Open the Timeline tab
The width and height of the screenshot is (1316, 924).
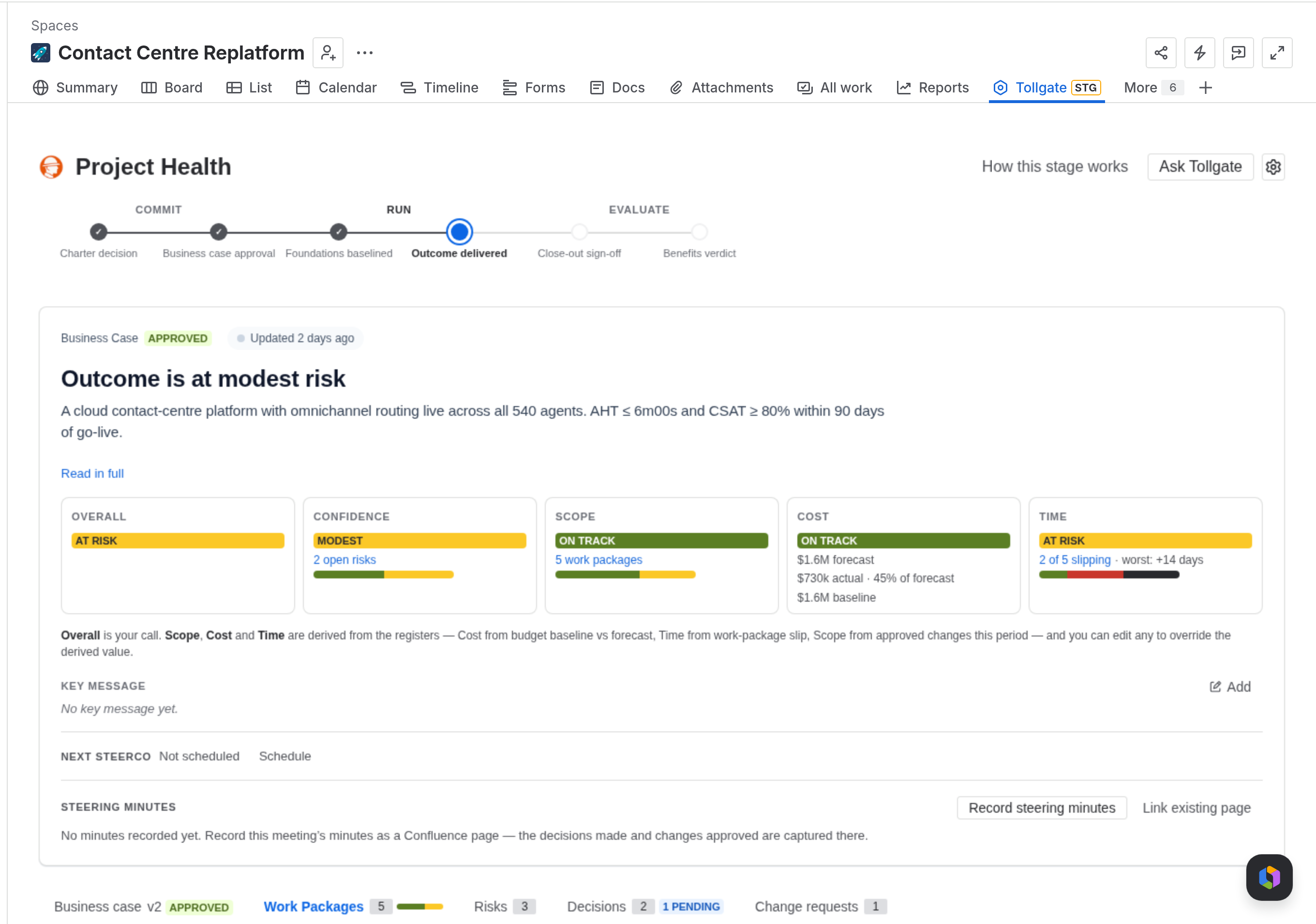point(439,88)
